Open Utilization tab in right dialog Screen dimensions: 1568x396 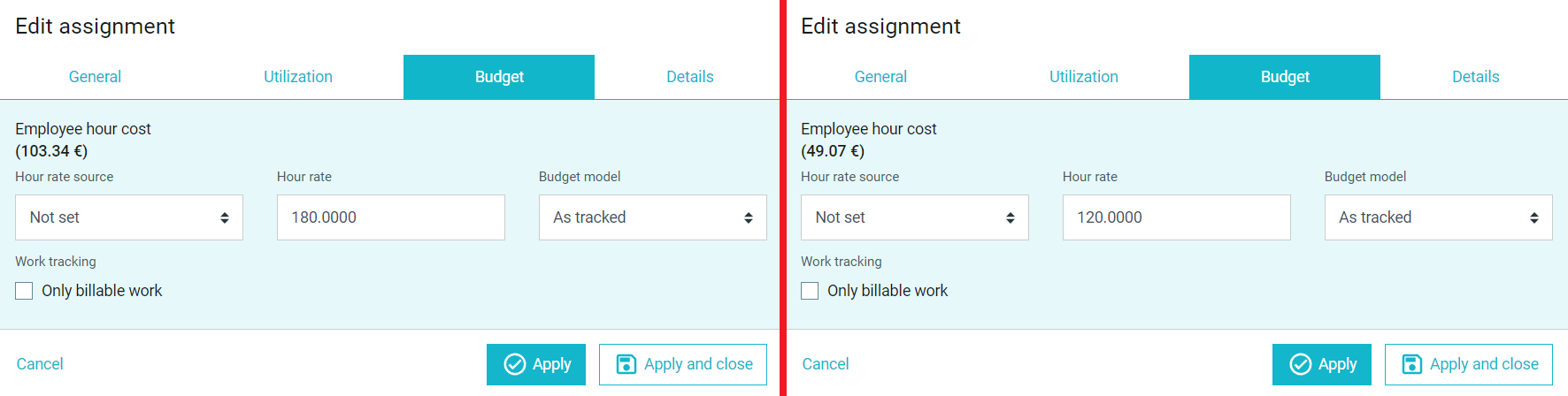pos(1084,77)
